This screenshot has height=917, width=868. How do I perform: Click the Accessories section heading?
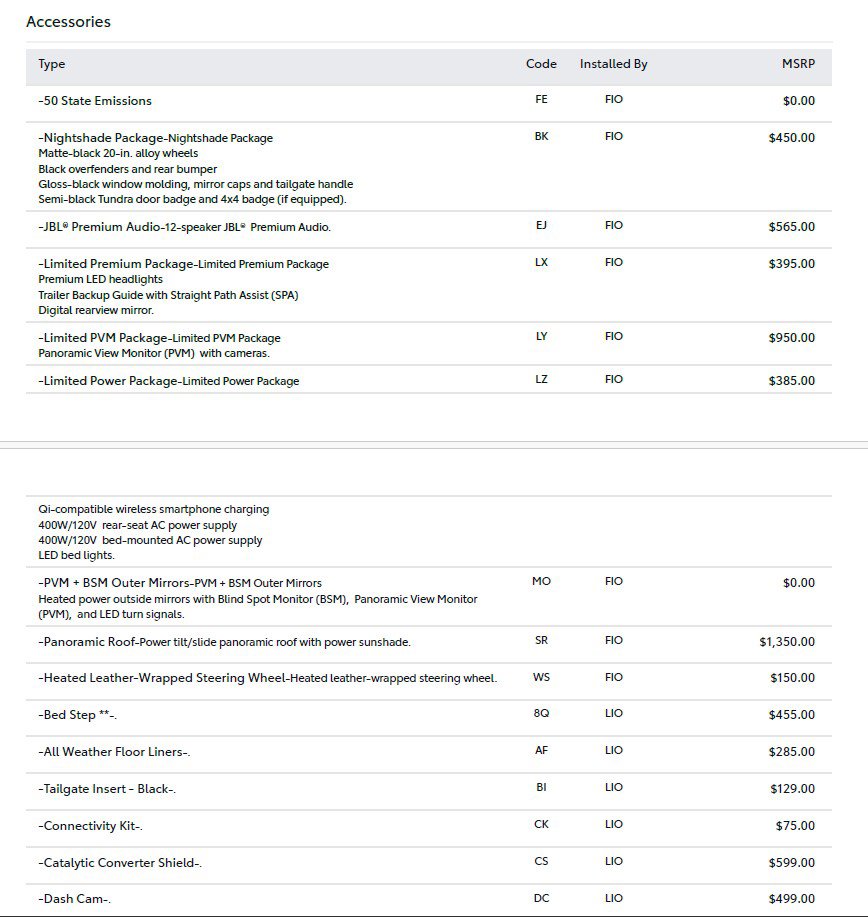[68, 22]
